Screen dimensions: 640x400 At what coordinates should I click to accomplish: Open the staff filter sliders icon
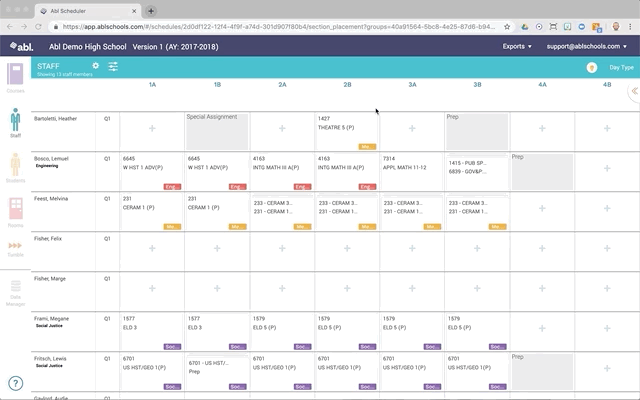(x=113, y=66)
